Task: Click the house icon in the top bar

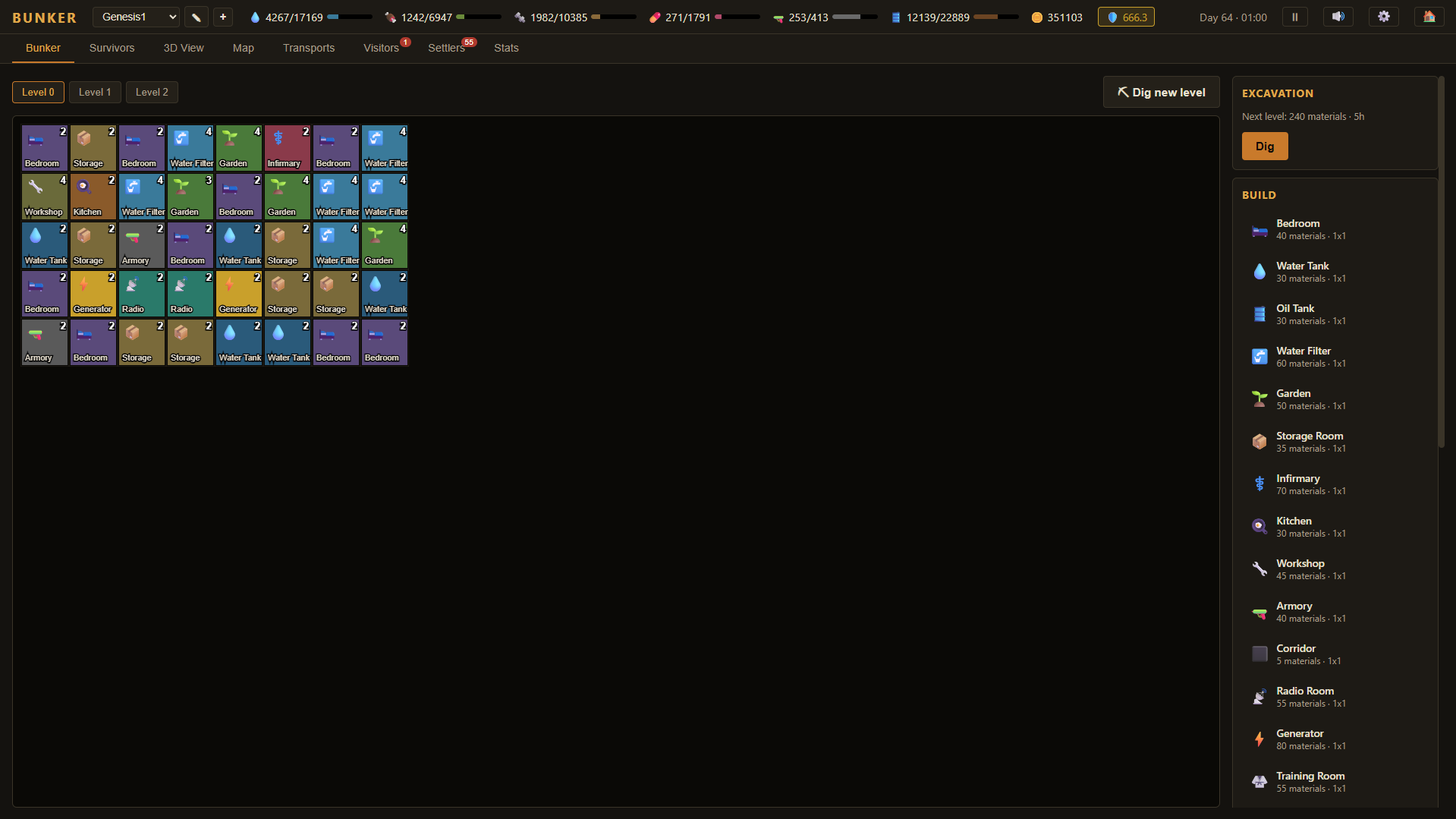Action: 1429,17
